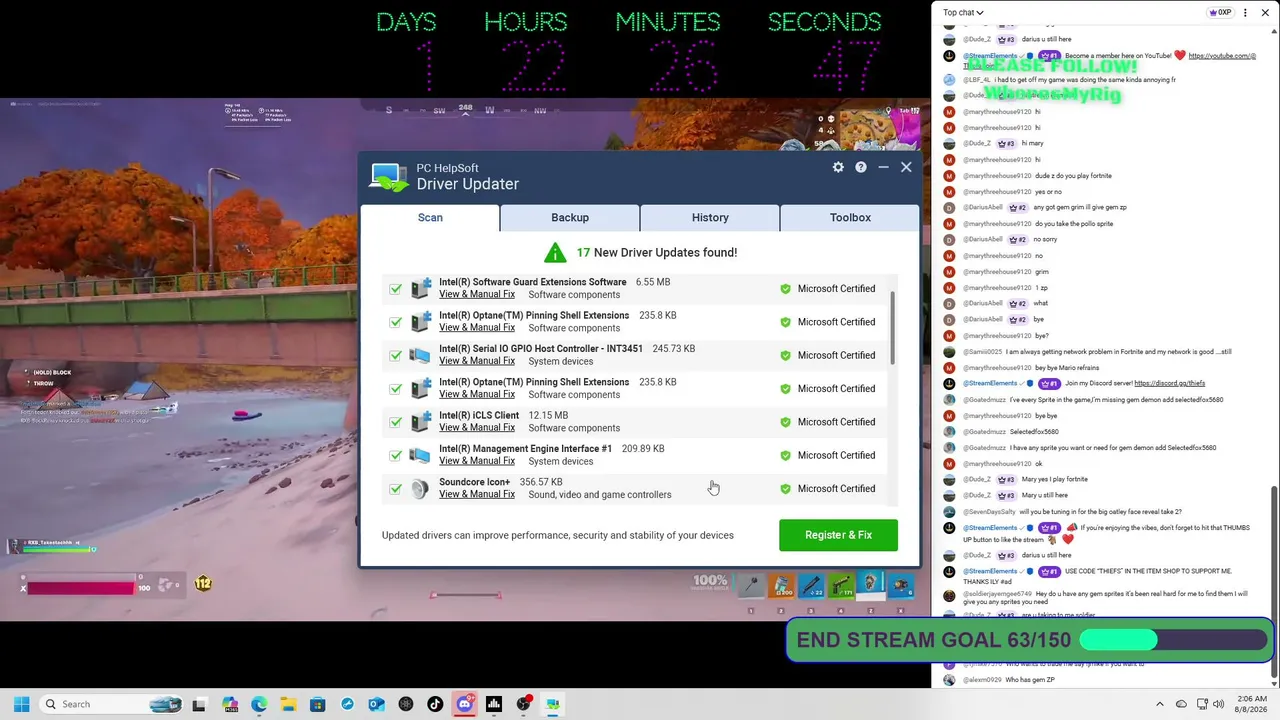Uncheck the Intel iCLS Client driver
This screenshot has height=720, width=1280.
[396, 422]
